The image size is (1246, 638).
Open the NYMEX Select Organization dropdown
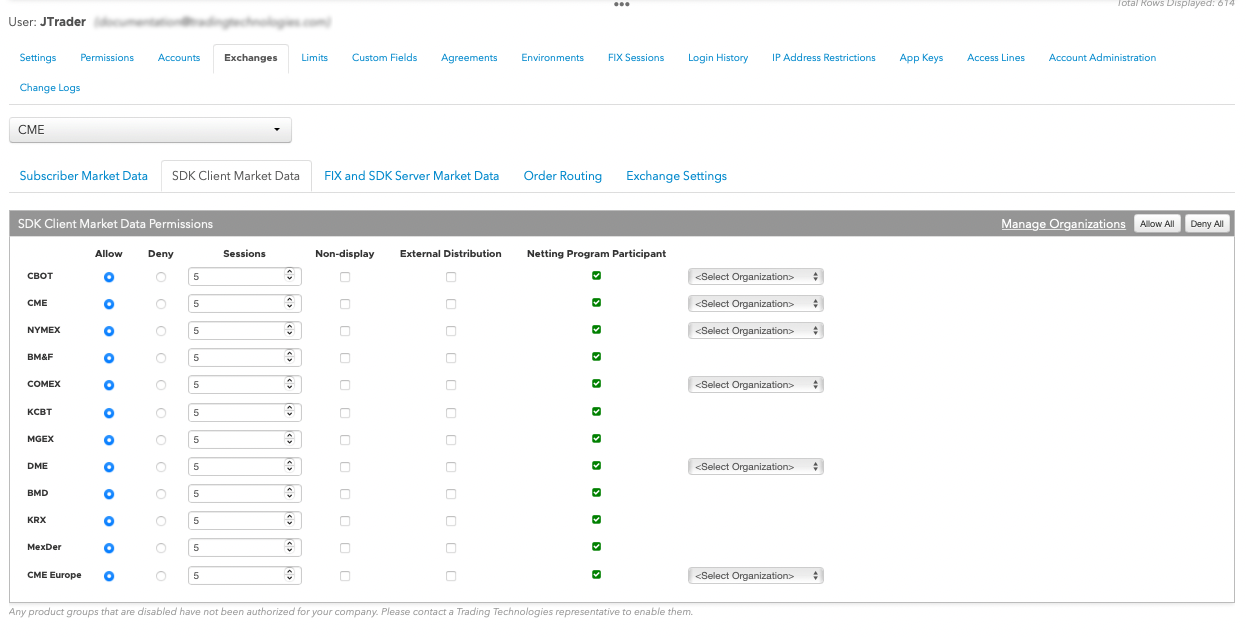(x=756, y=331)
